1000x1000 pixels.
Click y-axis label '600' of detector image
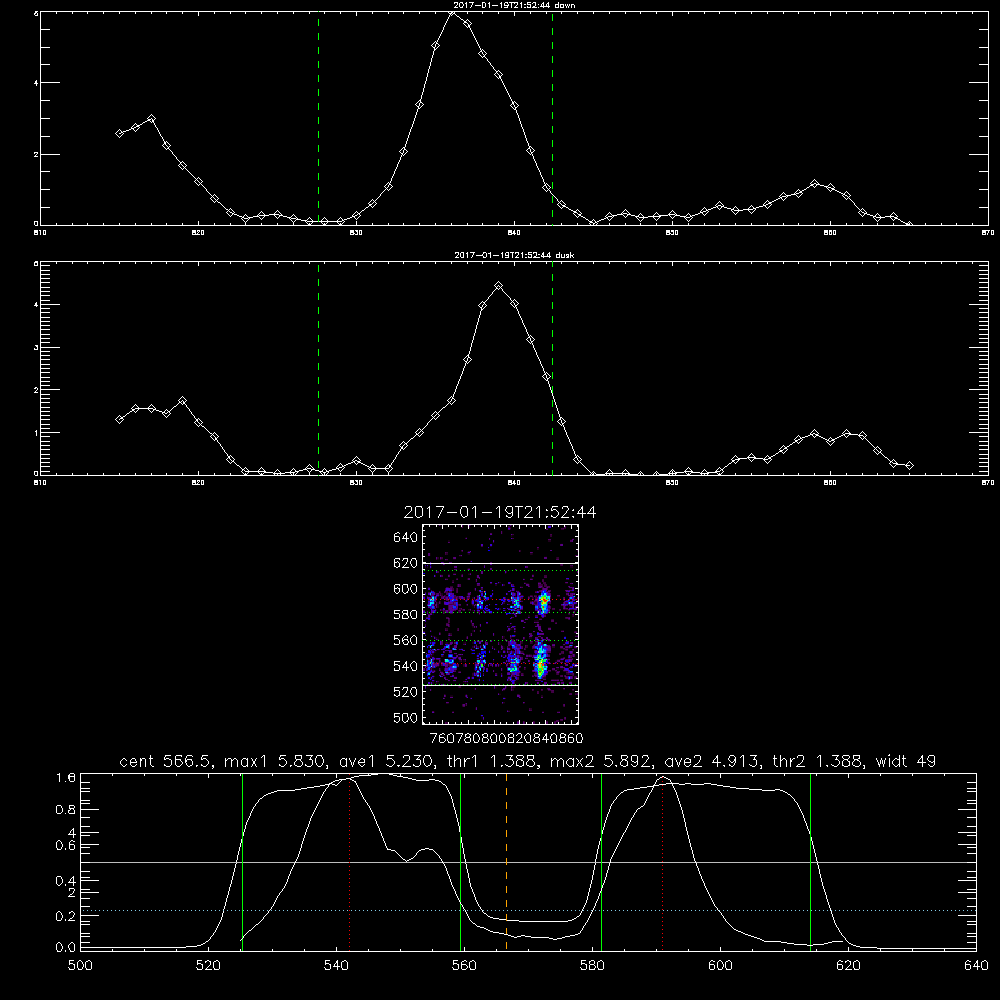click(x=405, y=589)
